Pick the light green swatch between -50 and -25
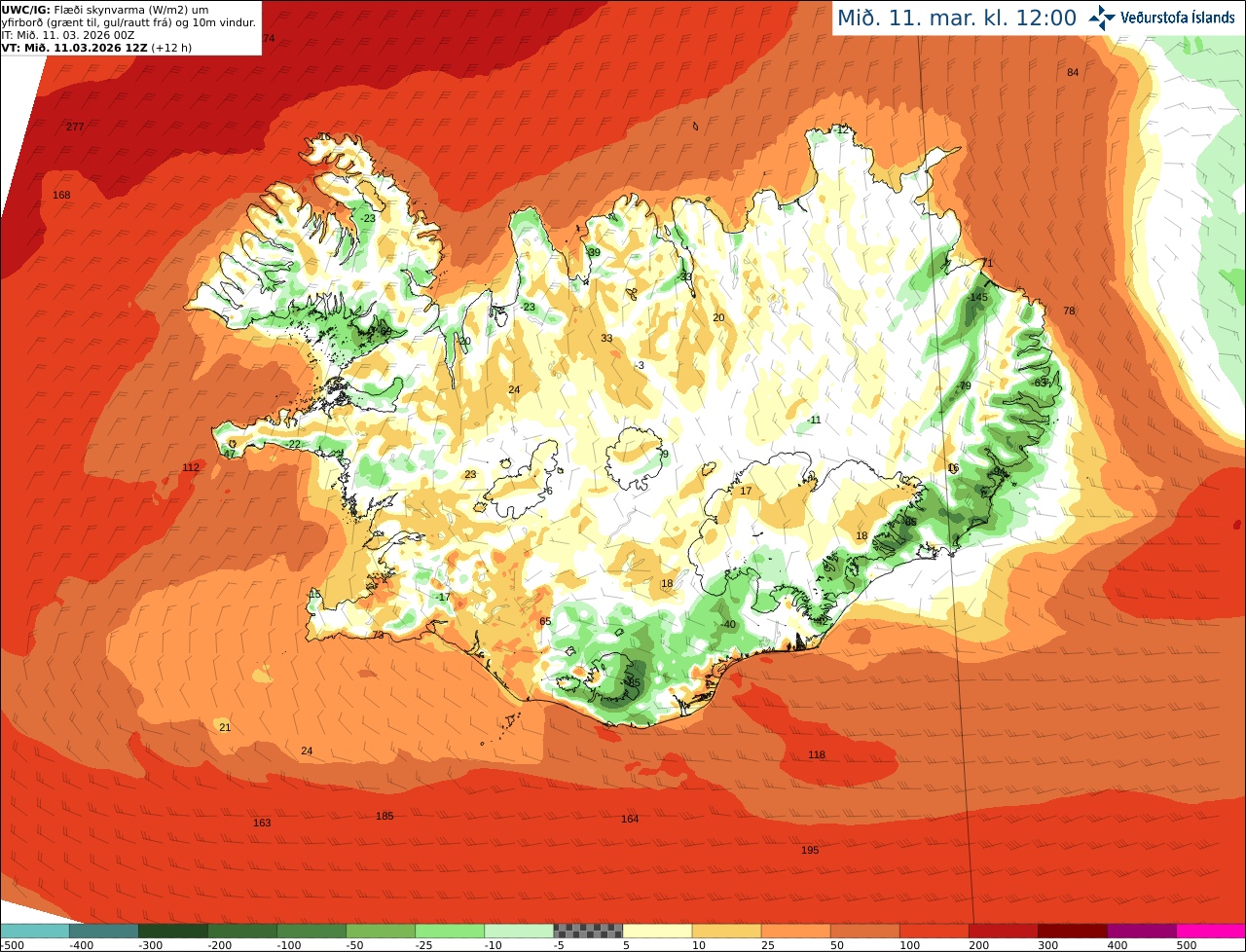The image size is (1246, 952). click(381, 931)
